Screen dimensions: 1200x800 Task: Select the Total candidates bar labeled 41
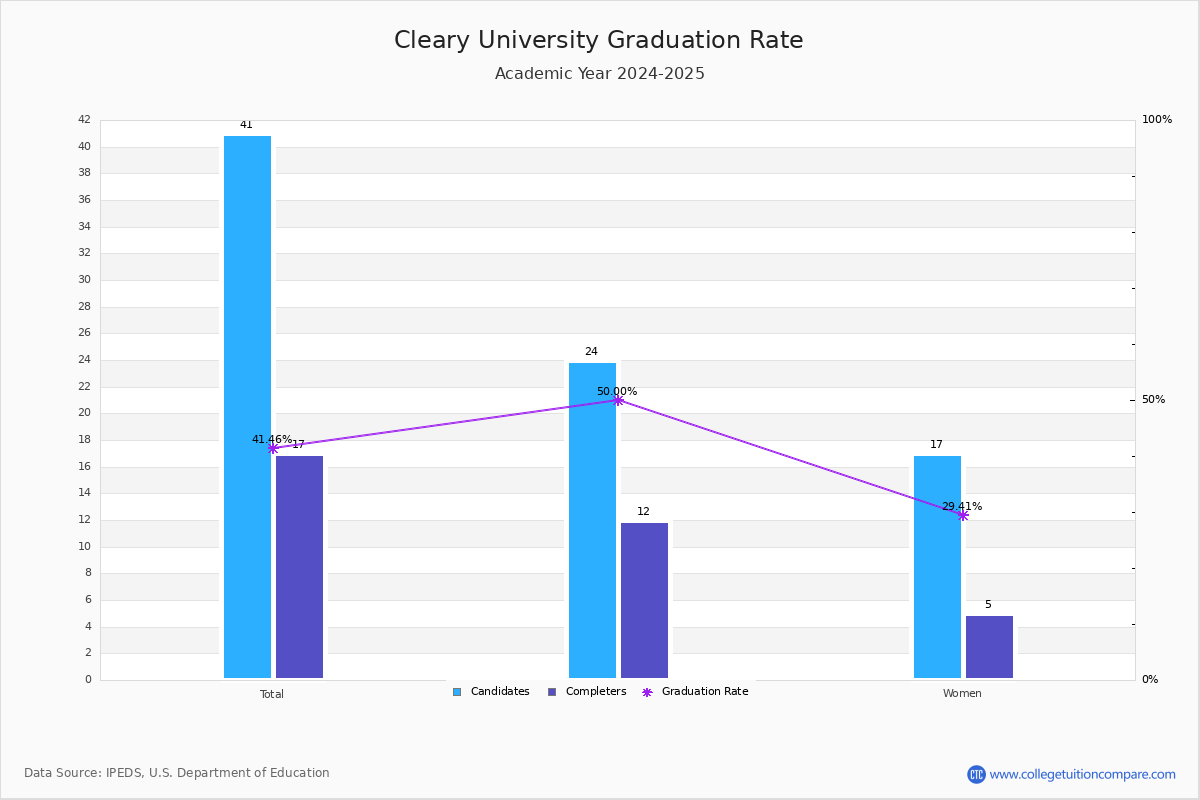point(247,407)
